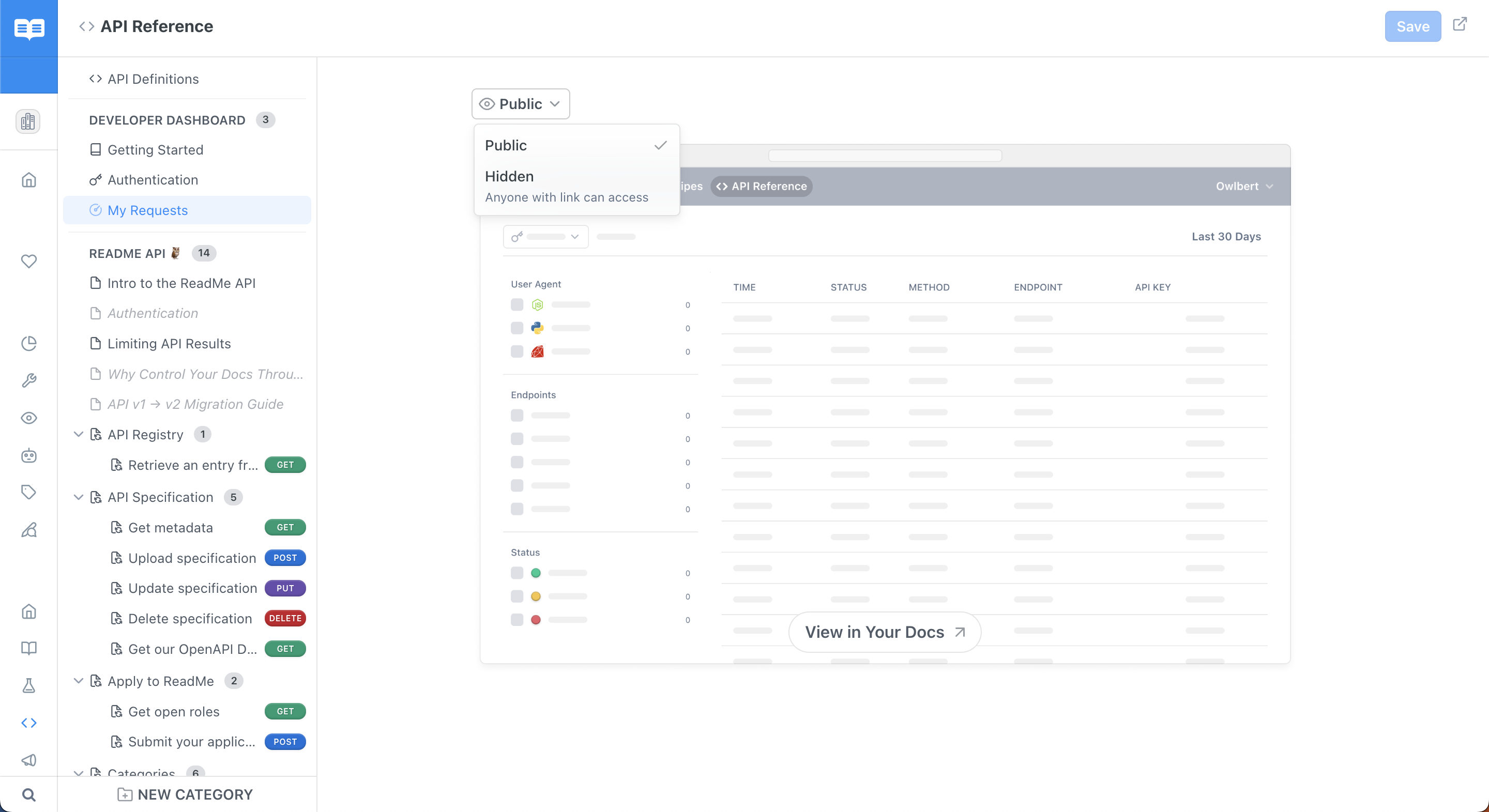Viewport: 1489px width, 812px height.
Task: Check the Ruby user agent checkbox
Action: [x=517, y=351]
